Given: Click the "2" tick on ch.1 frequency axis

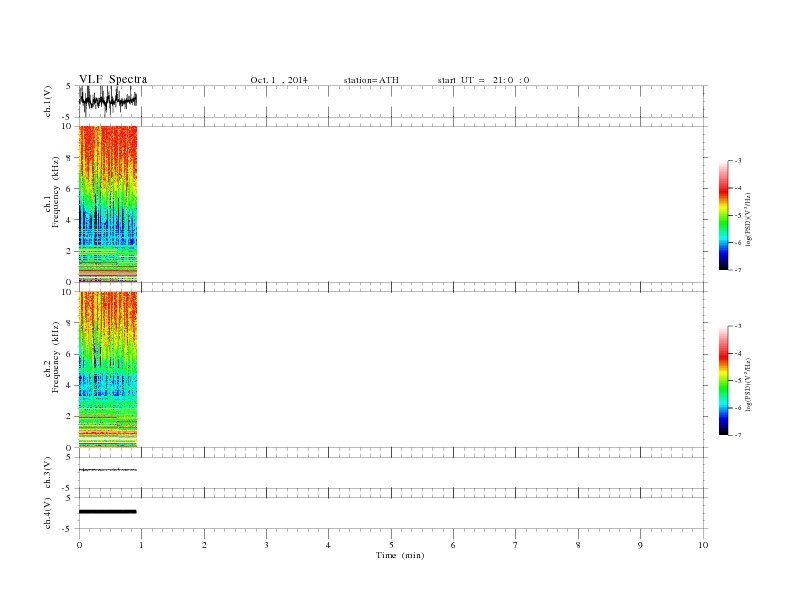Looking at the screenshot, I should (x=69, y=251).
